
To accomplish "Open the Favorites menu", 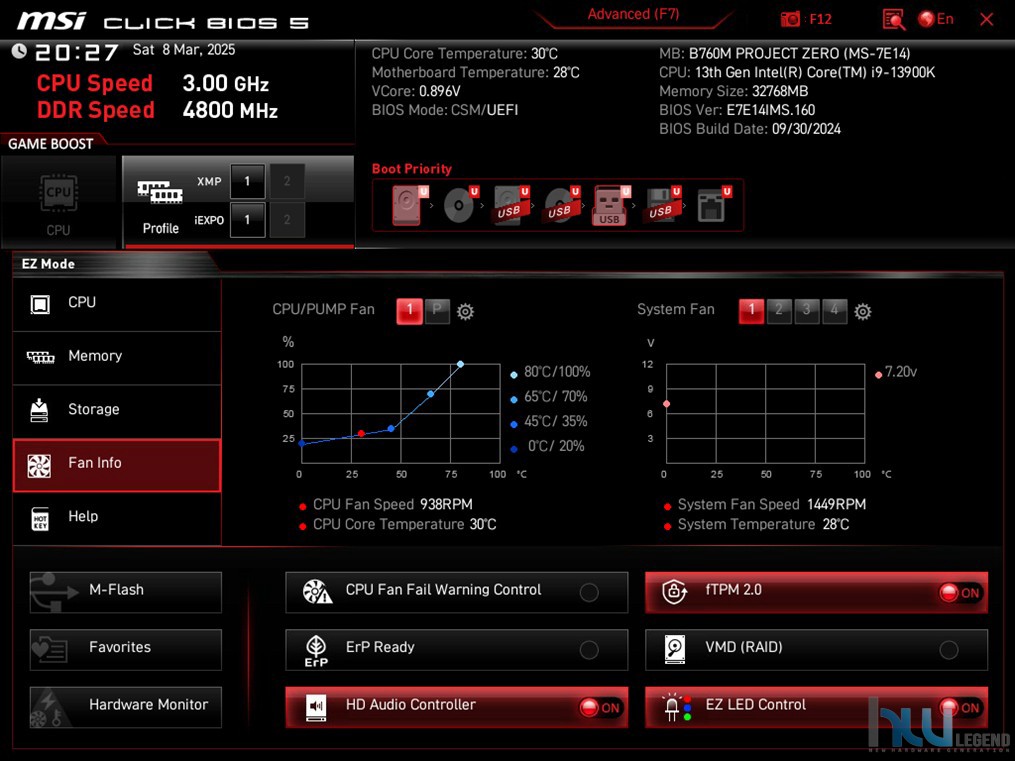I will (x=126, y=649).
